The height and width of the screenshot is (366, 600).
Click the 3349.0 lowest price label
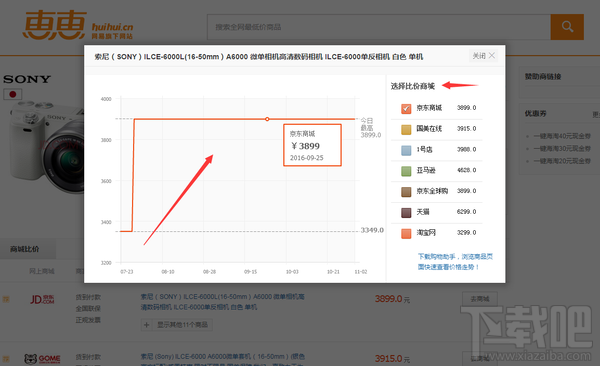coord(372,230)
